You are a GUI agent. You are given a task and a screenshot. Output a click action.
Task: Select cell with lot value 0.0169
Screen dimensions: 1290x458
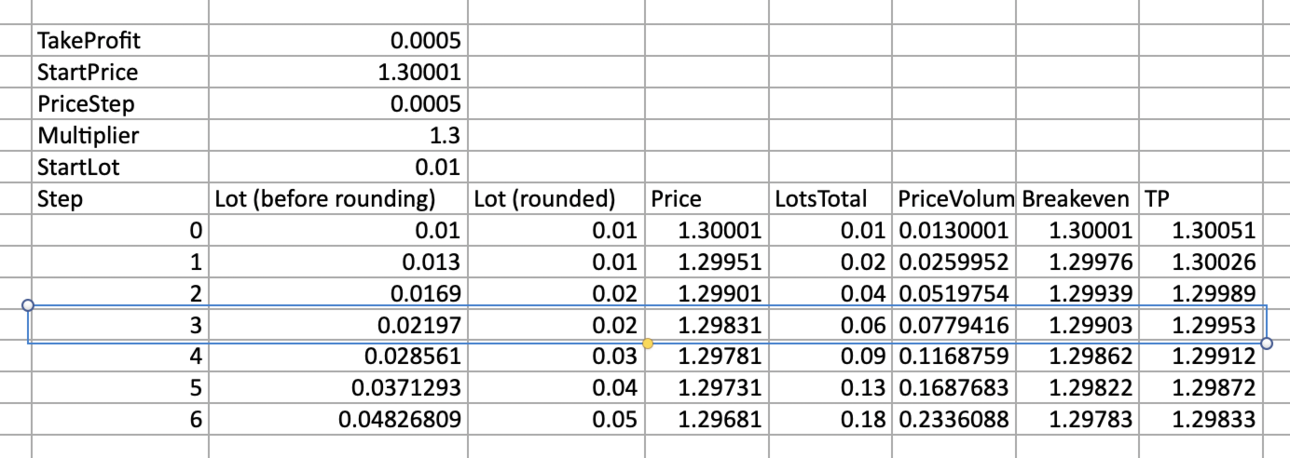337,294
